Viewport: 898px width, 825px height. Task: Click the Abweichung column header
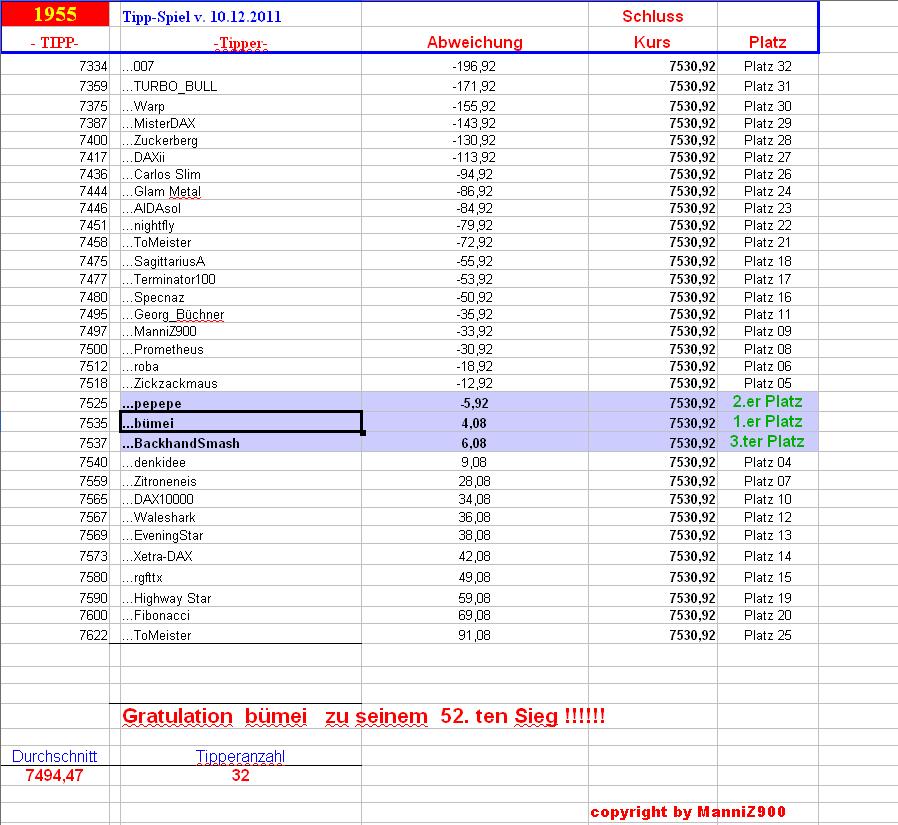coord(475,42)
